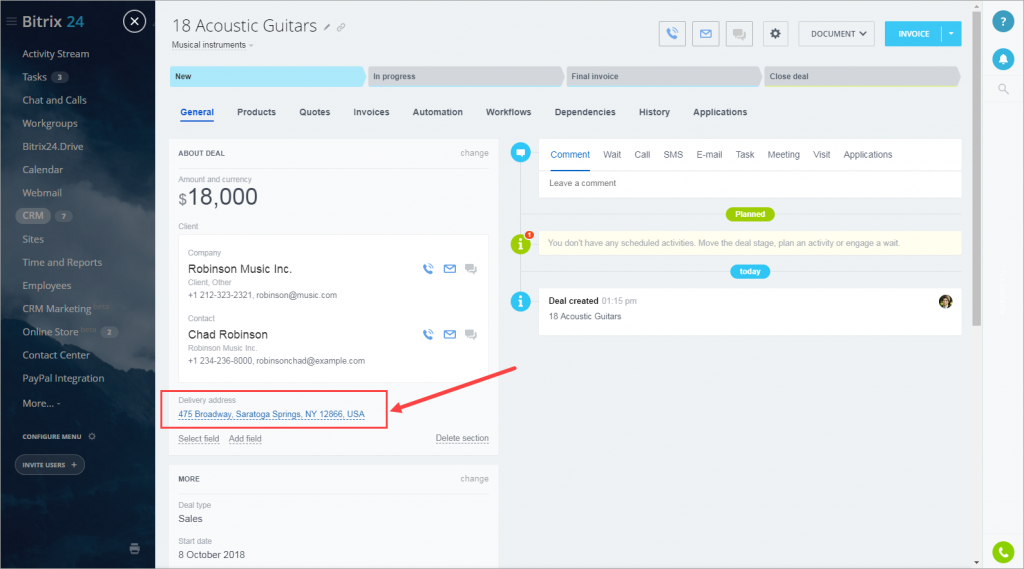Call Chad Robinson phone icon
1024x569 pixels.
(428, 334)
